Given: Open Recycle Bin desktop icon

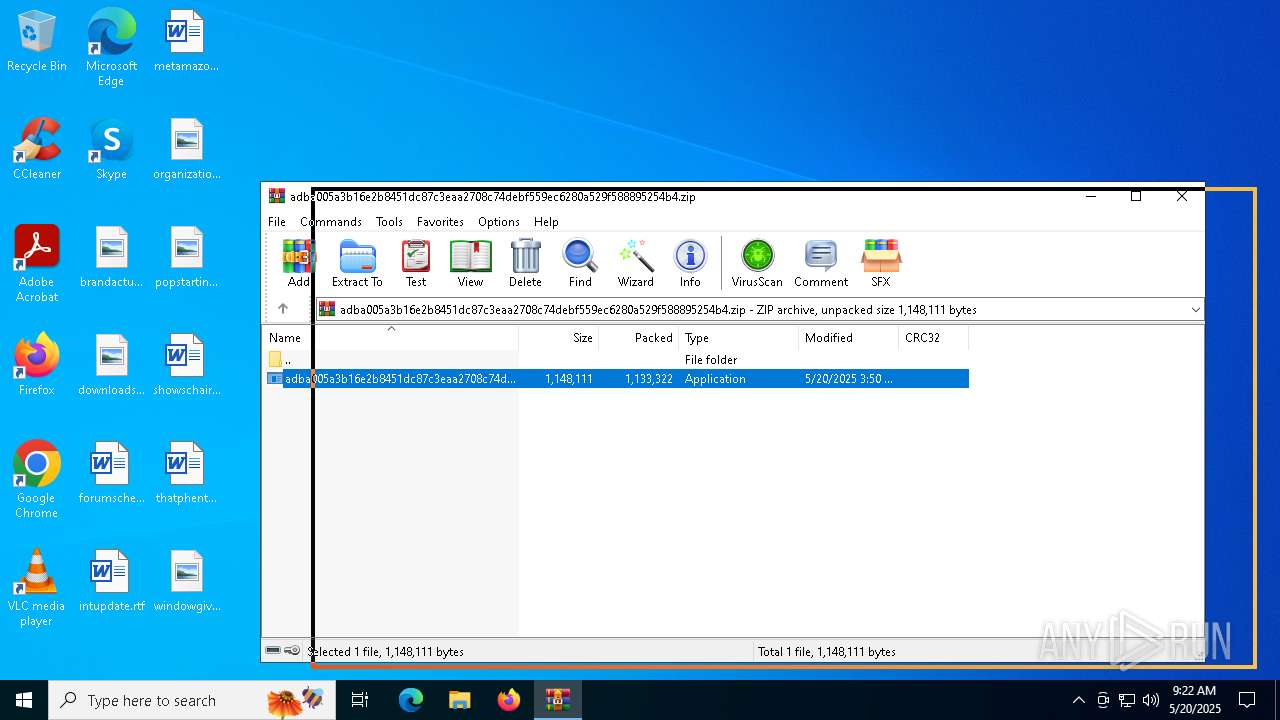Looking at the screenshot, I should coord(37,42).
